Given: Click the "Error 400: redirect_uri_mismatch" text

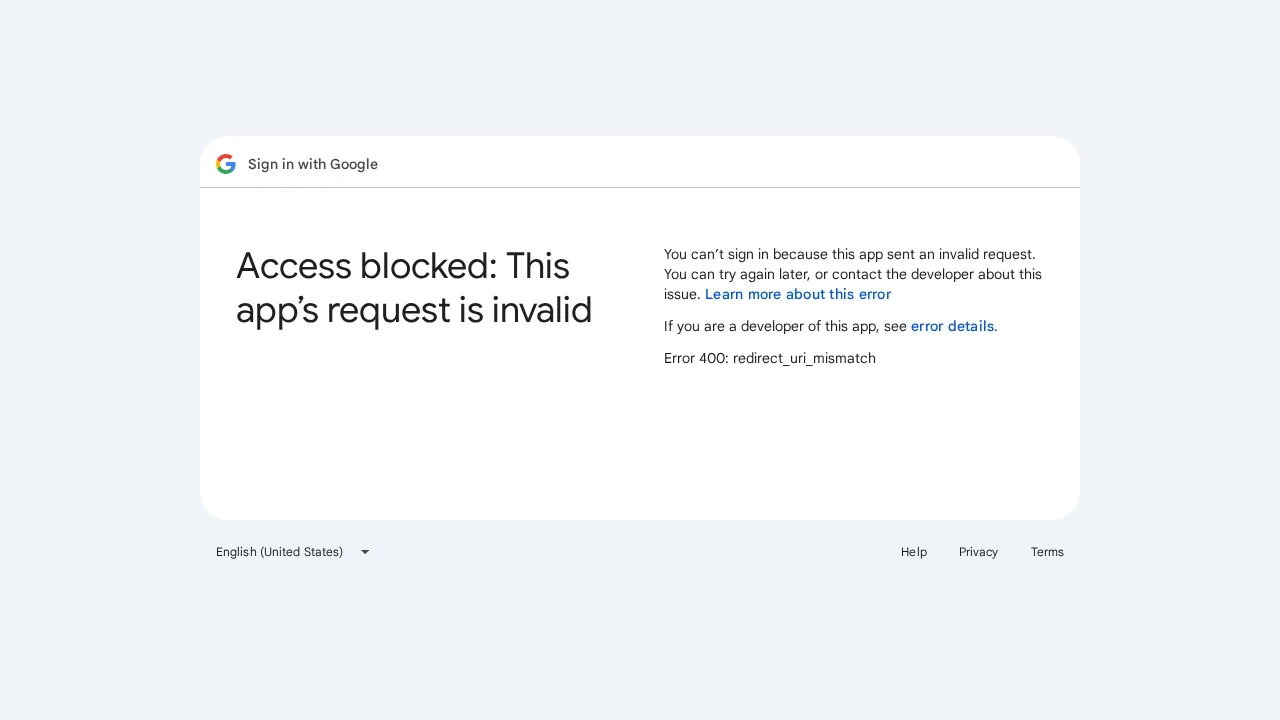Looking at the screenshot, I should coord(769,358).
